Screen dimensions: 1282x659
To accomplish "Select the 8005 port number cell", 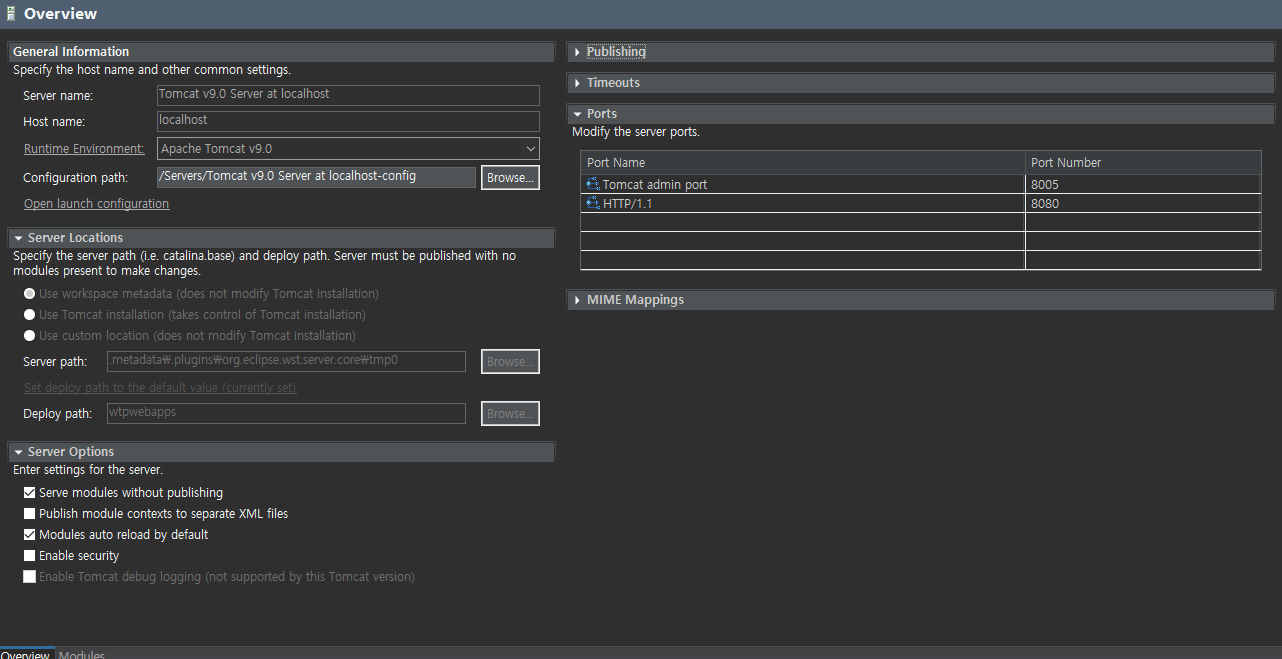I will tap(1143, 185).
